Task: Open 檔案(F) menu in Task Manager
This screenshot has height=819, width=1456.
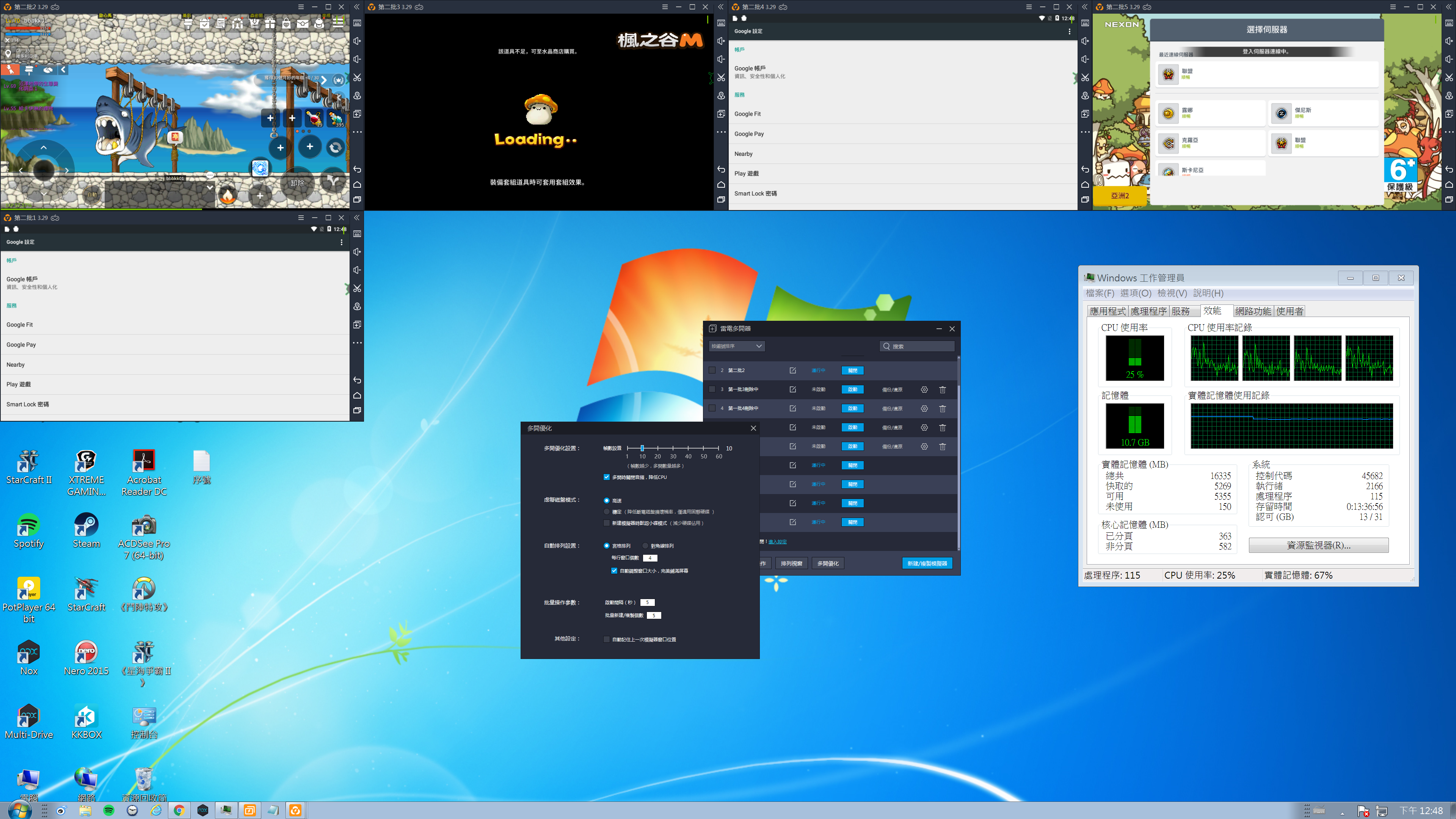Action: point(1100,293)
